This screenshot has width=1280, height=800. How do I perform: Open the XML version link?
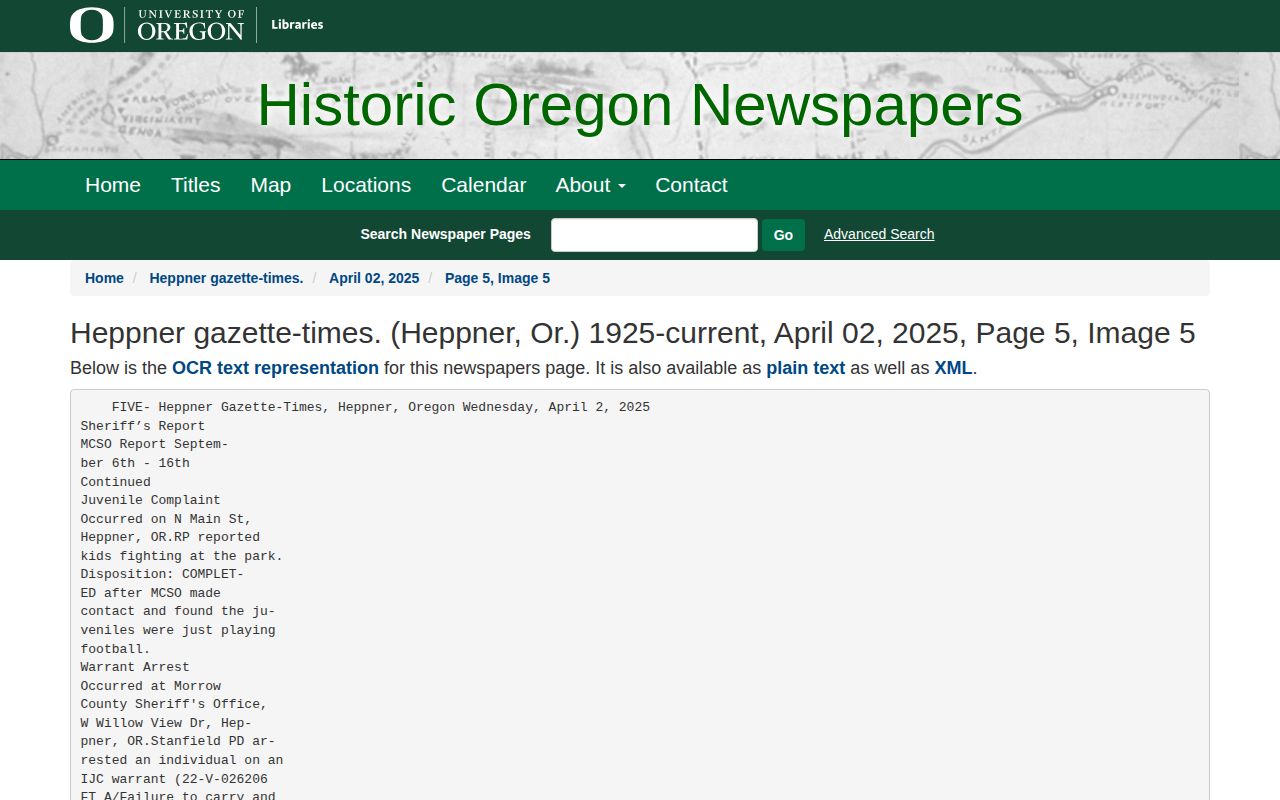click(953, 368)
